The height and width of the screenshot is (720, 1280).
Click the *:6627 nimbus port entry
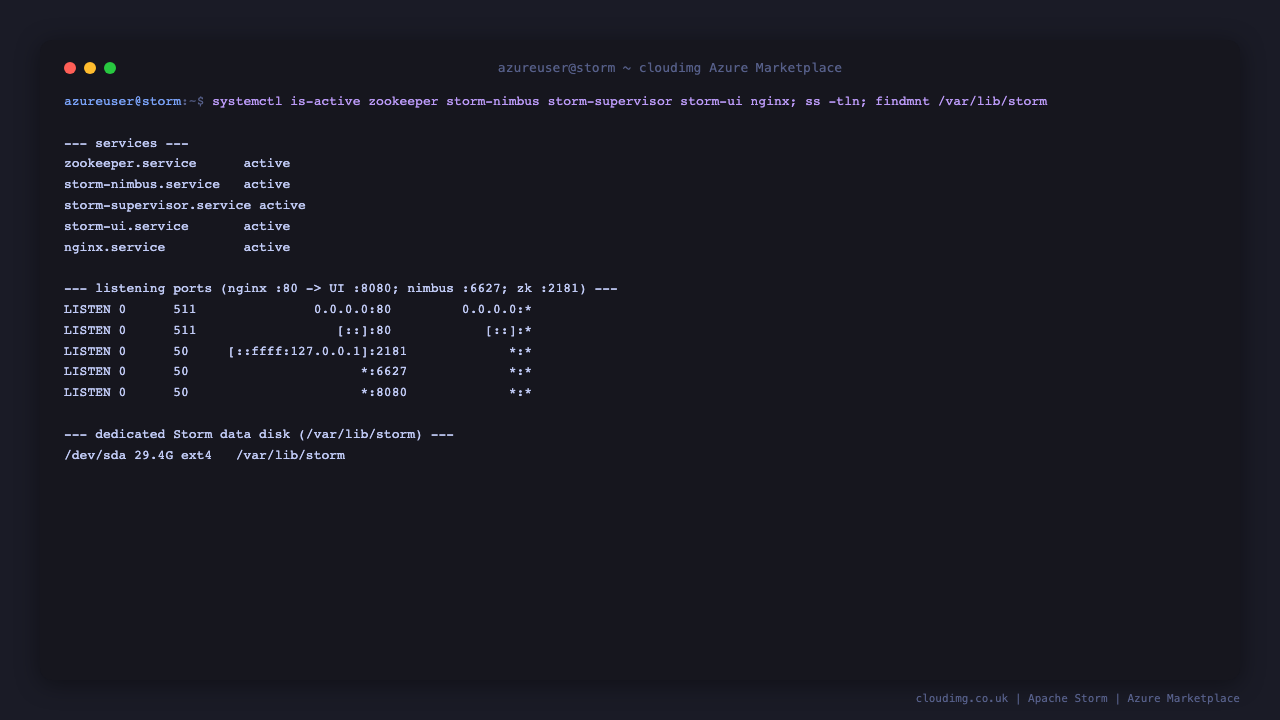[384, 371]
